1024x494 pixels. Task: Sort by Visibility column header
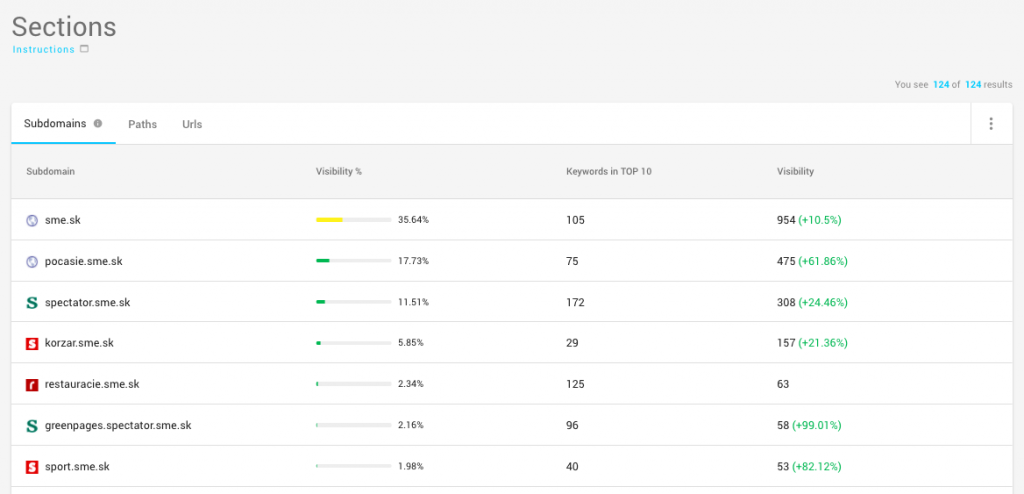pos(795,171)
